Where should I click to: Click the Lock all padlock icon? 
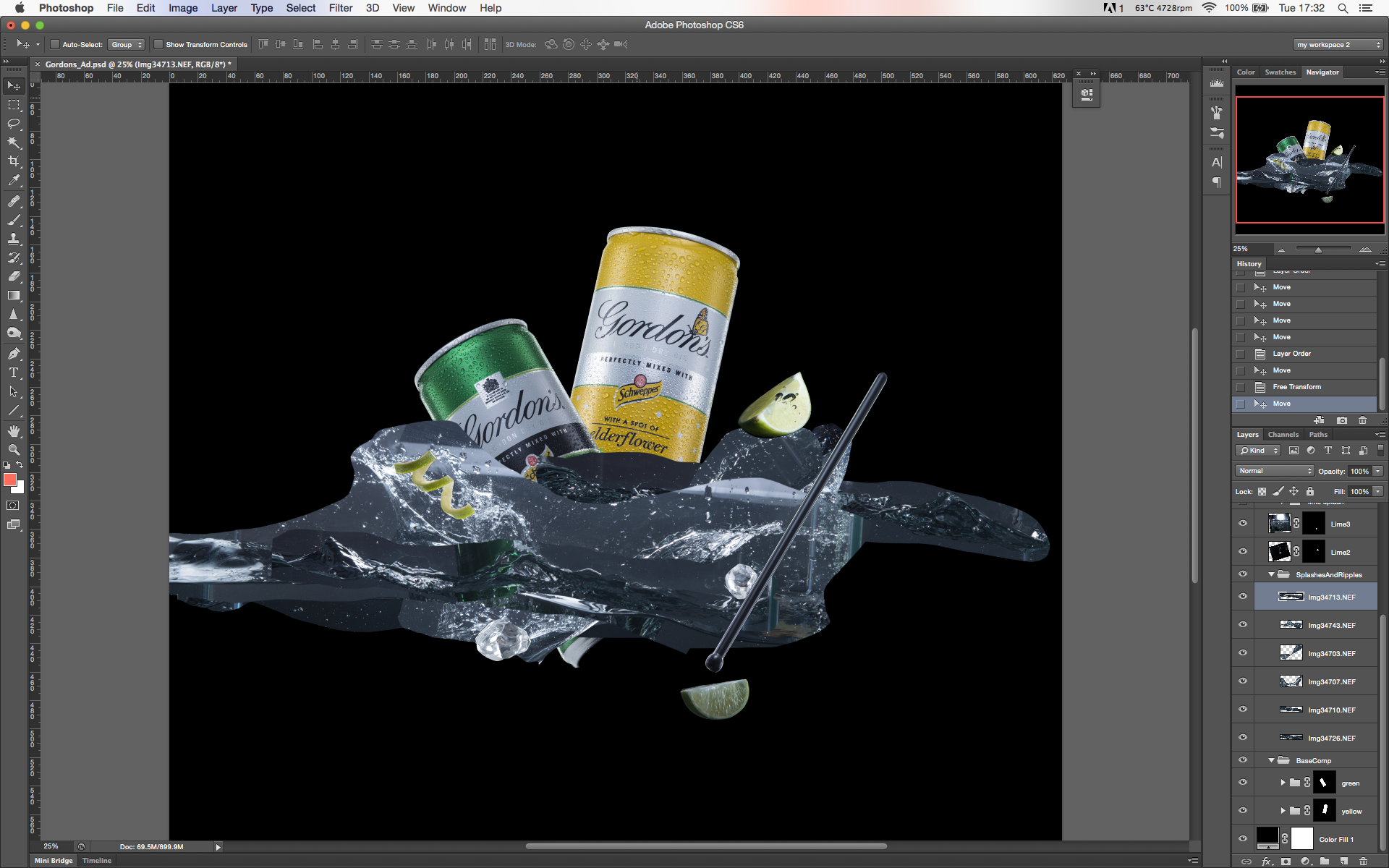(x=1309, y=491)
